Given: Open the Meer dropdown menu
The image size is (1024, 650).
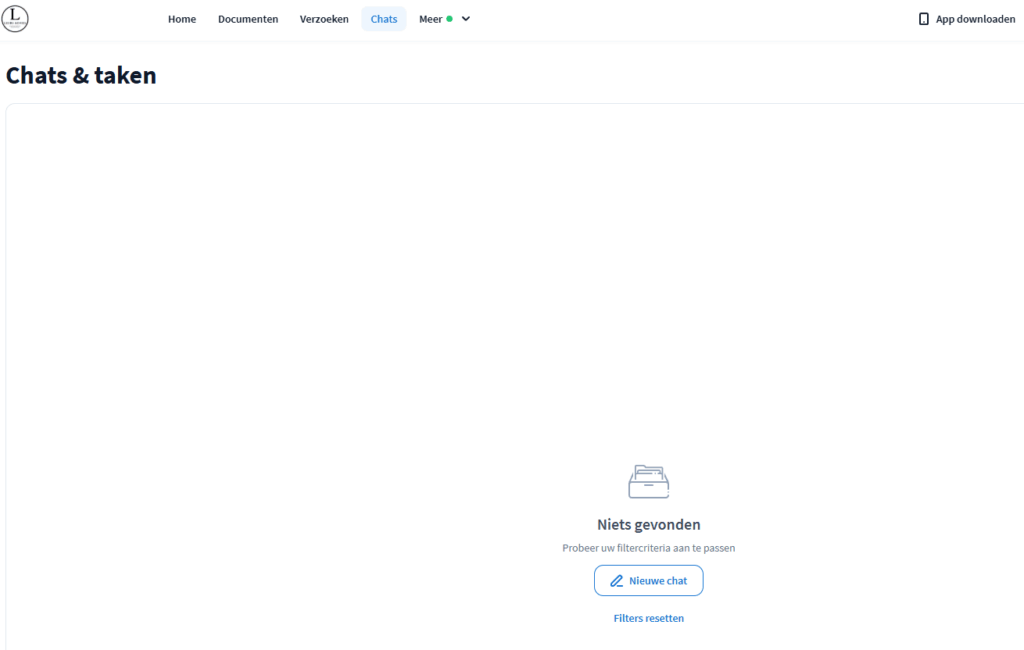Looking at the screenshot, I should 431,19.
